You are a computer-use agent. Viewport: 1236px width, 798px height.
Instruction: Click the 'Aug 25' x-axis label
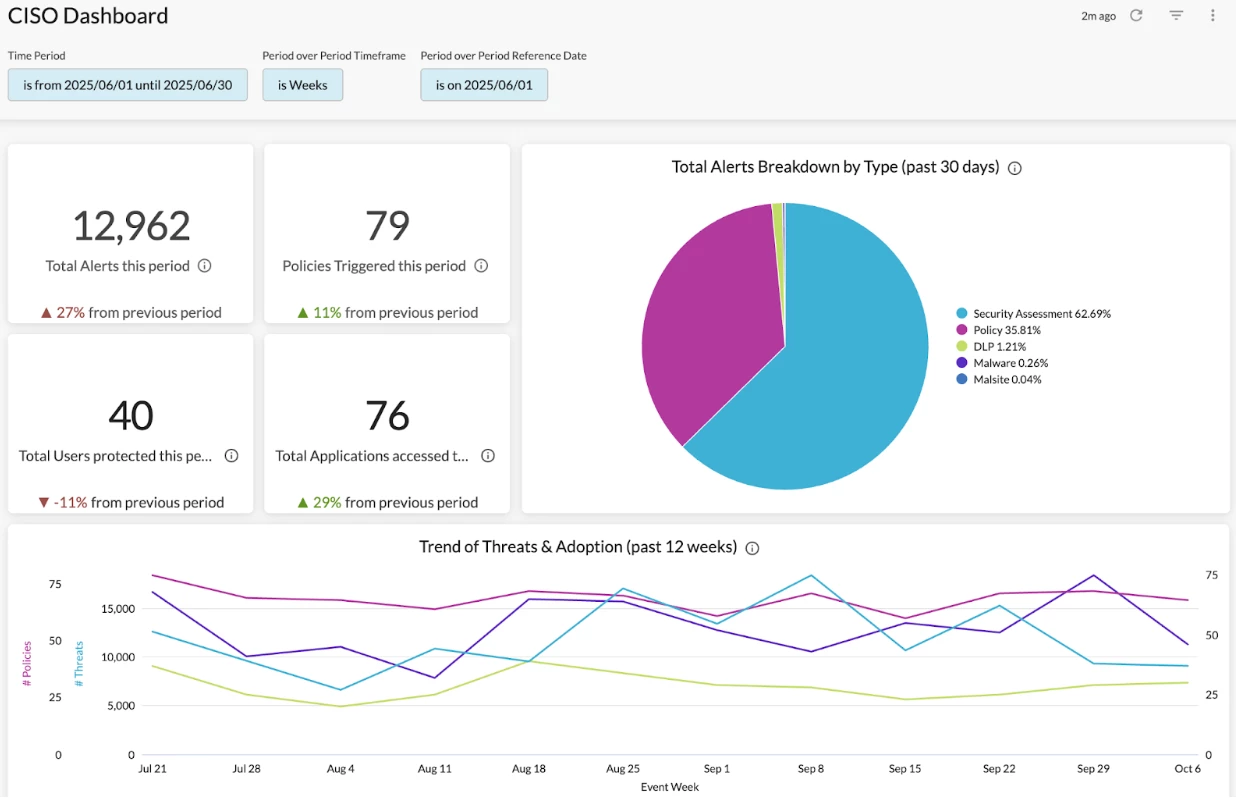pyautogui.click(x=623, y=769)
